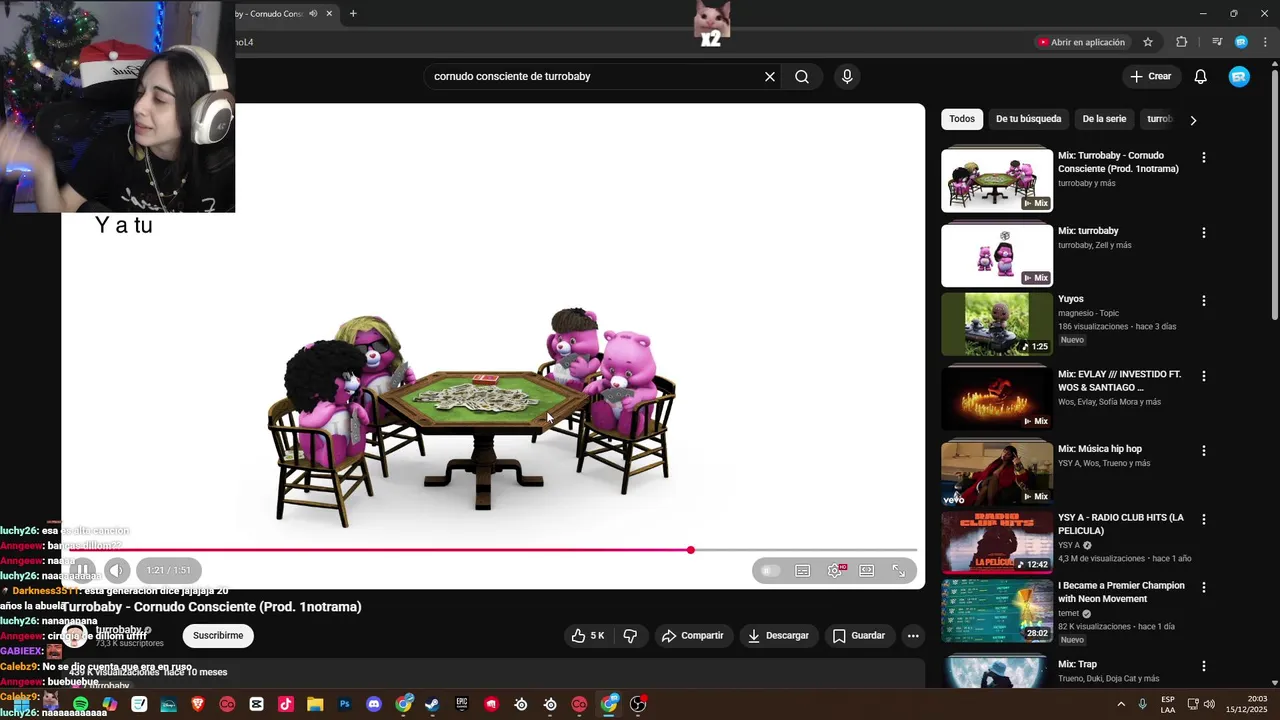Seek using the red progress bar handle
Viewport: 1280px width, 720px height.
[690, 550]
